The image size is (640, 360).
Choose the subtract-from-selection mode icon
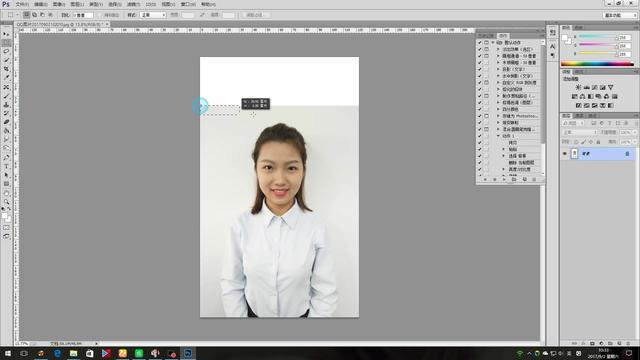(x=42, y=15)
